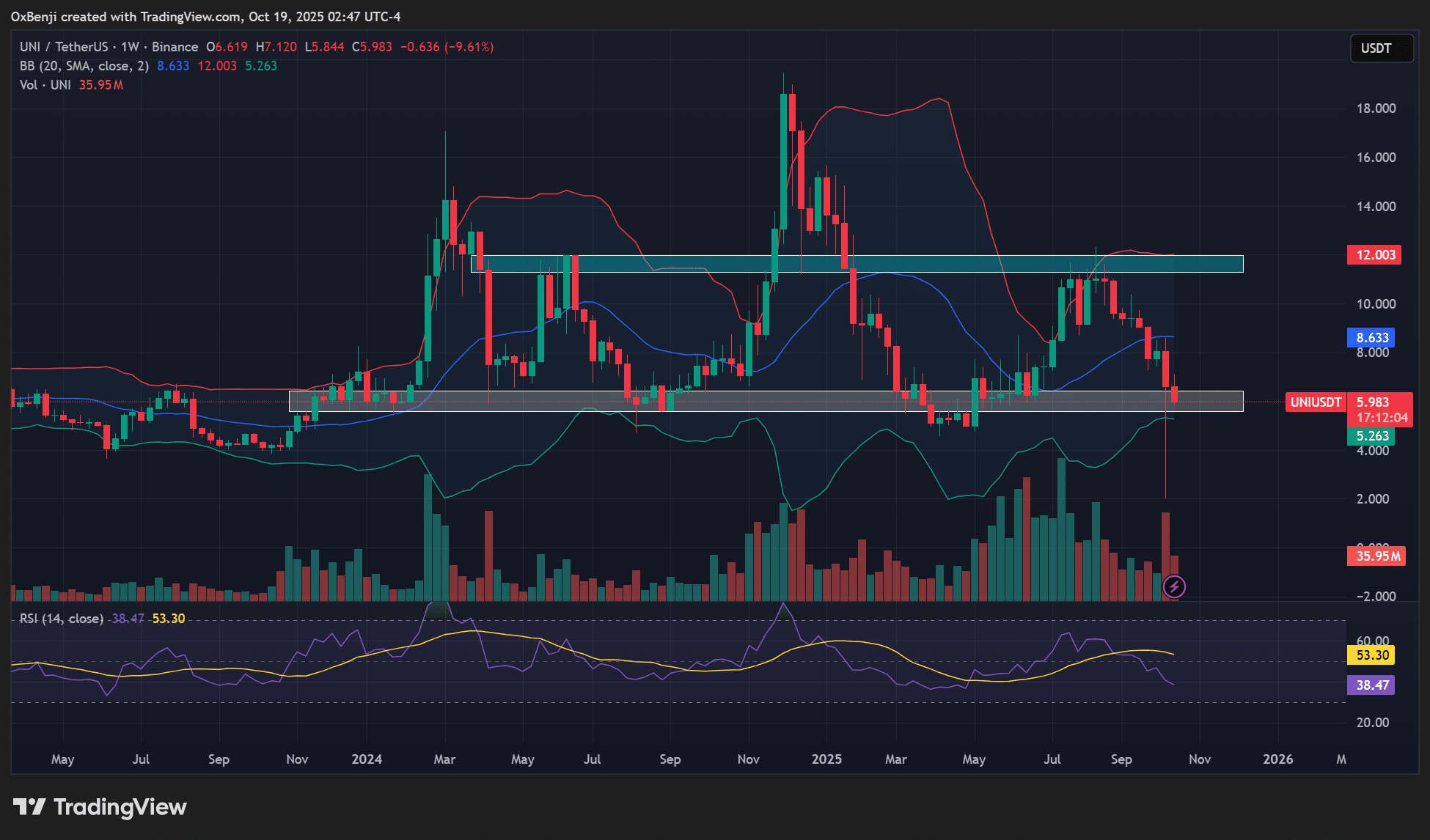Click the 1W interval in the legend
Viewport: 1430px width, 840px height.
130,47
